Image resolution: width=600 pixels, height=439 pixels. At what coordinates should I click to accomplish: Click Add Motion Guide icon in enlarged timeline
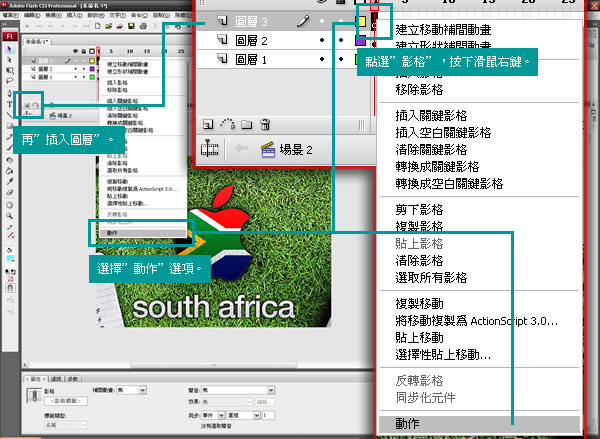[x=227, y=124]
